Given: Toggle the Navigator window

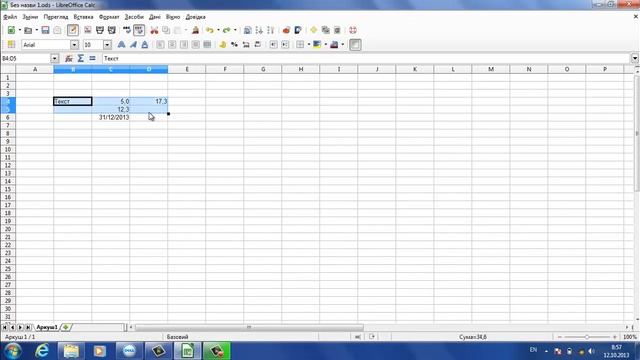Looking at the screenshot, I should 313,30.
